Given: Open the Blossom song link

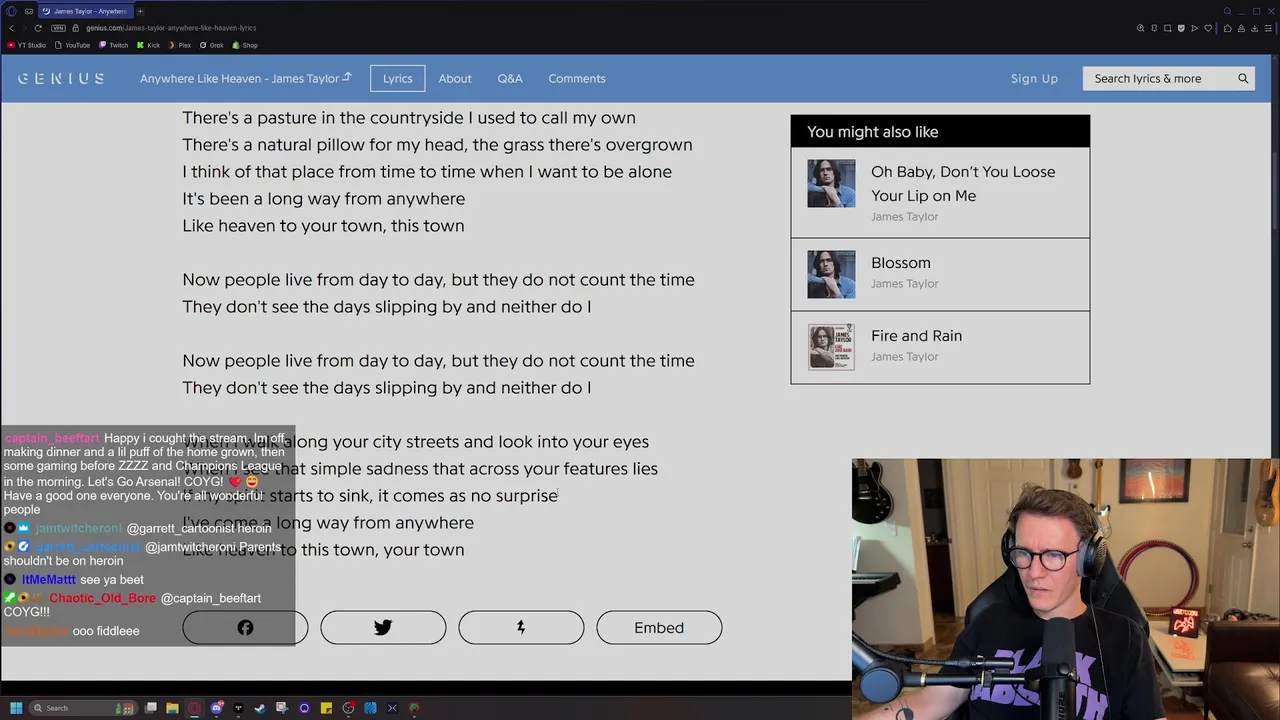Looking at the screenshot, I should click(x=901, y=263).
